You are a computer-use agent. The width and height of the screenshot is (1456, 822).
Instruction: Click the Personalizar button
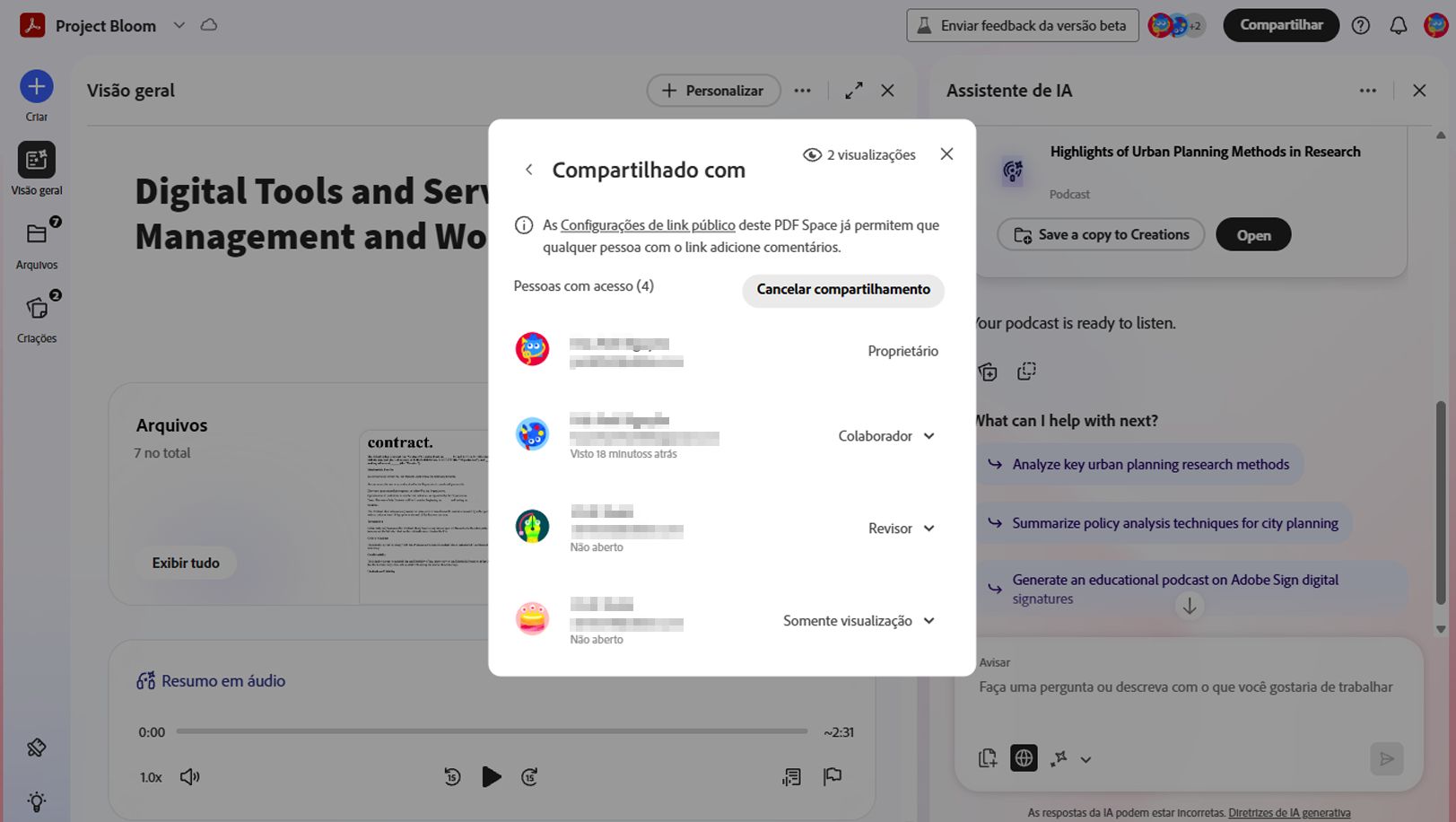click(713, 91)
